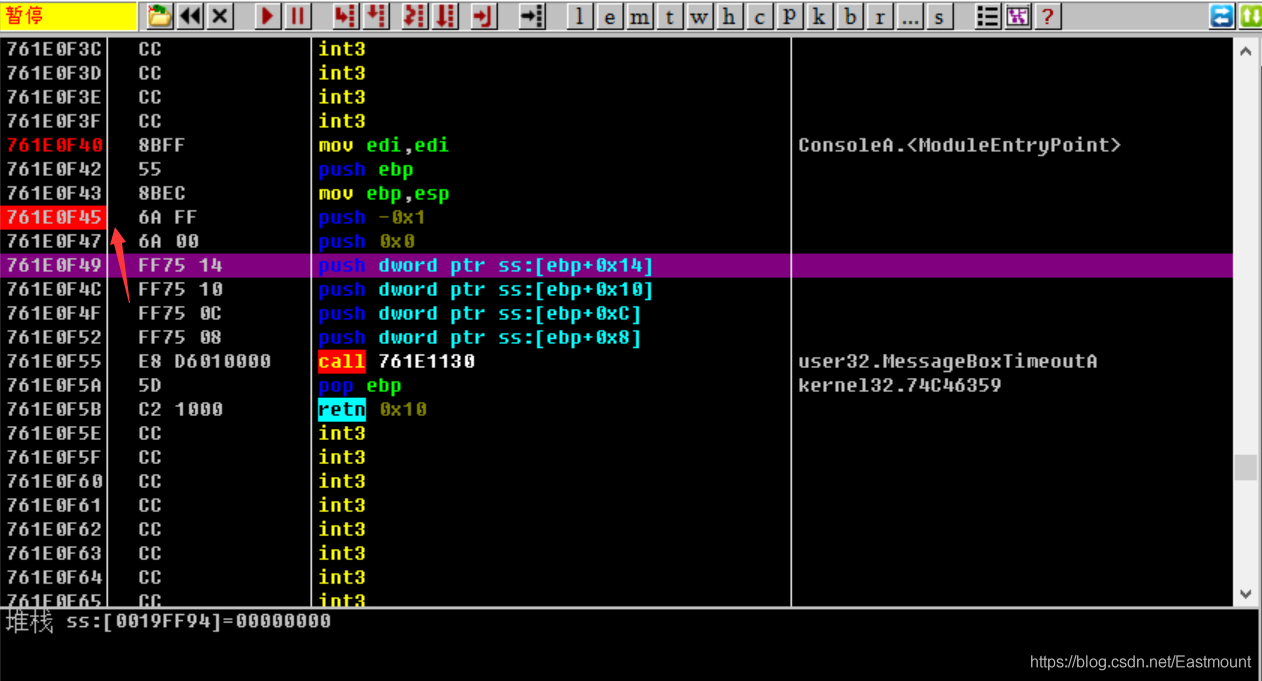
Task: Open Patches window with 'P' button
Action: 790,17
